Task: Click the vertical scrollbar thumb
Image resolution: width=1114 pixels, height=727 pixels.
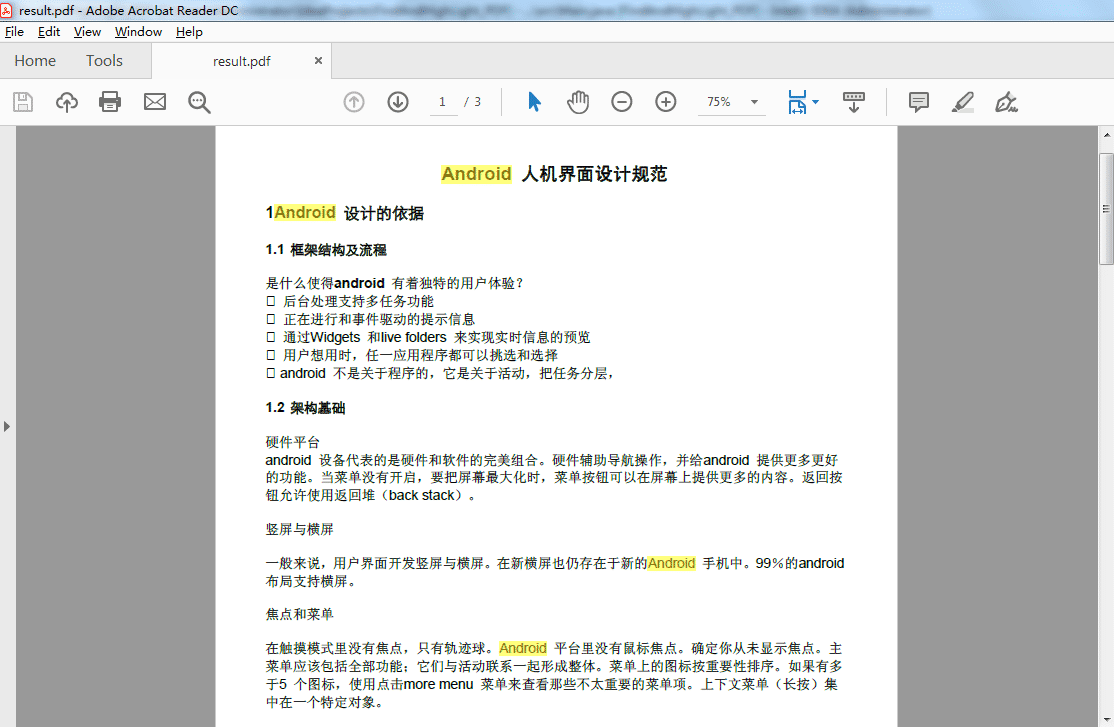Action: pos(1106,208)
